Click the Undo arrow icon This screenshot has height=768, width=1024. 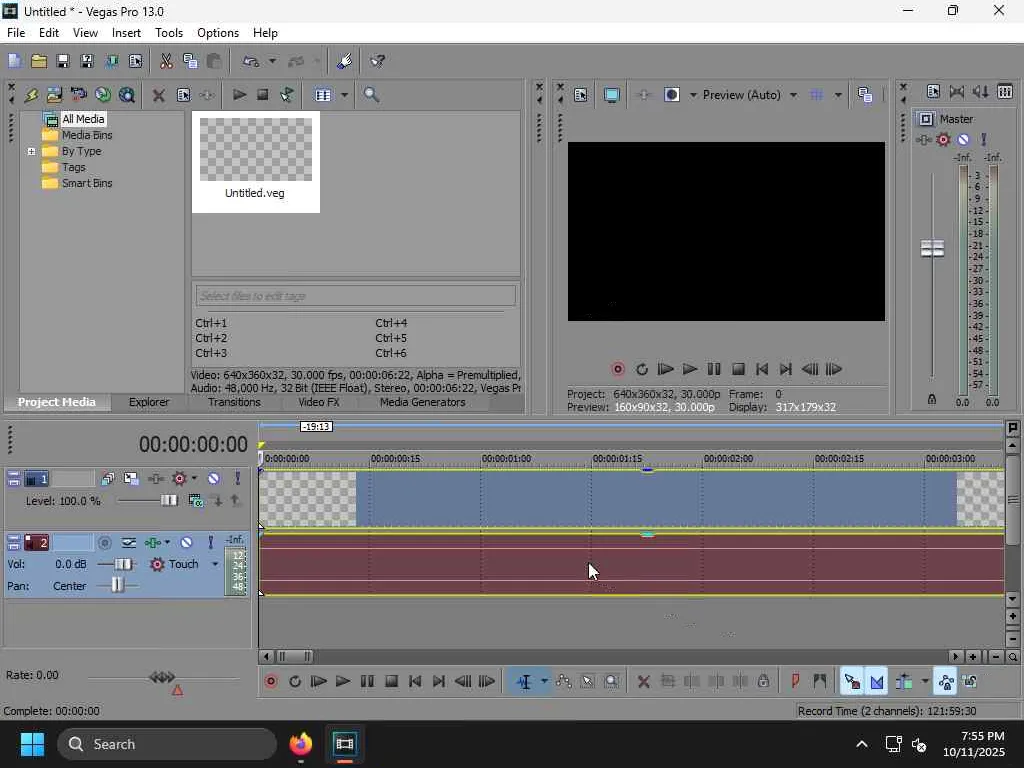click(x=251, y=61)
